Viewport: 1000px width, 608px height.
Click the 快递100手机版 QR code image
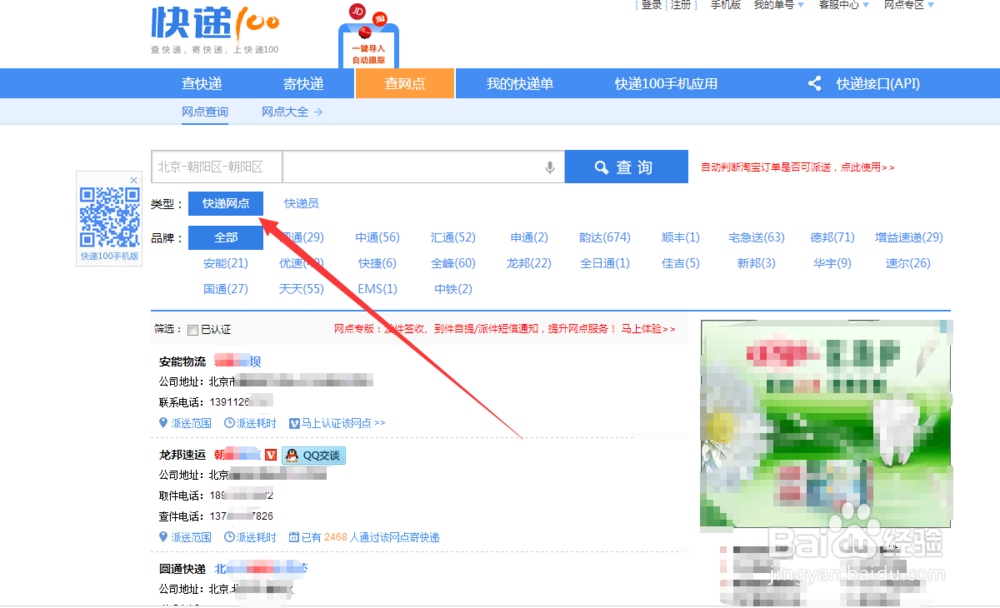coord(110,217)
